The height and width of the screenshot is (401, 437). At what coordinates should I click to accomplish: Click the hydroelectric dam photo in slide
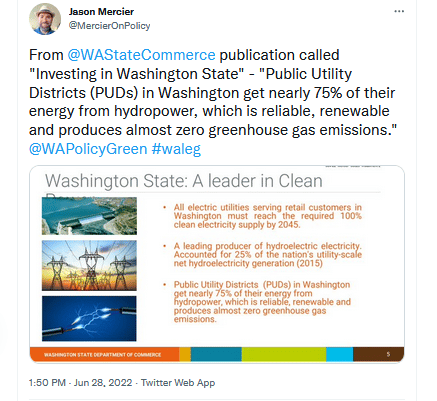89,216
